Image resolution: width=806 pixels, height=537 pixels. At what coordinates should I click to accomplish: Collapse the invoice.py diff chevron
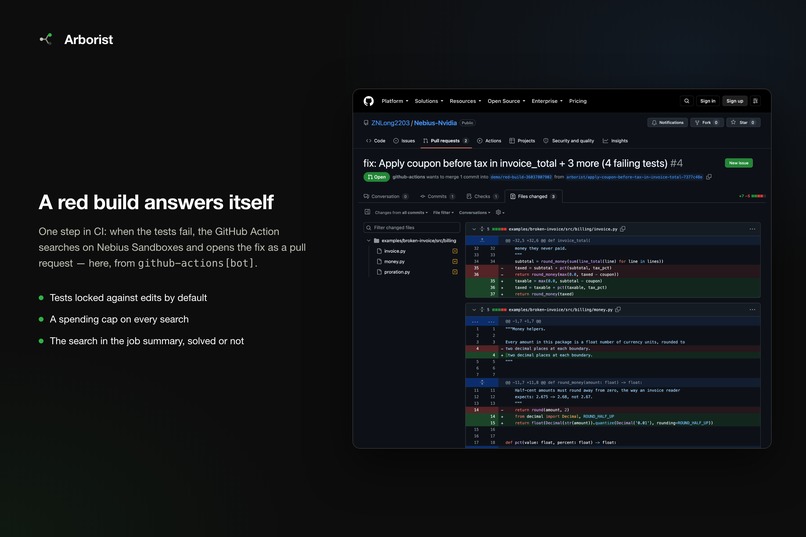coord(473,229)
